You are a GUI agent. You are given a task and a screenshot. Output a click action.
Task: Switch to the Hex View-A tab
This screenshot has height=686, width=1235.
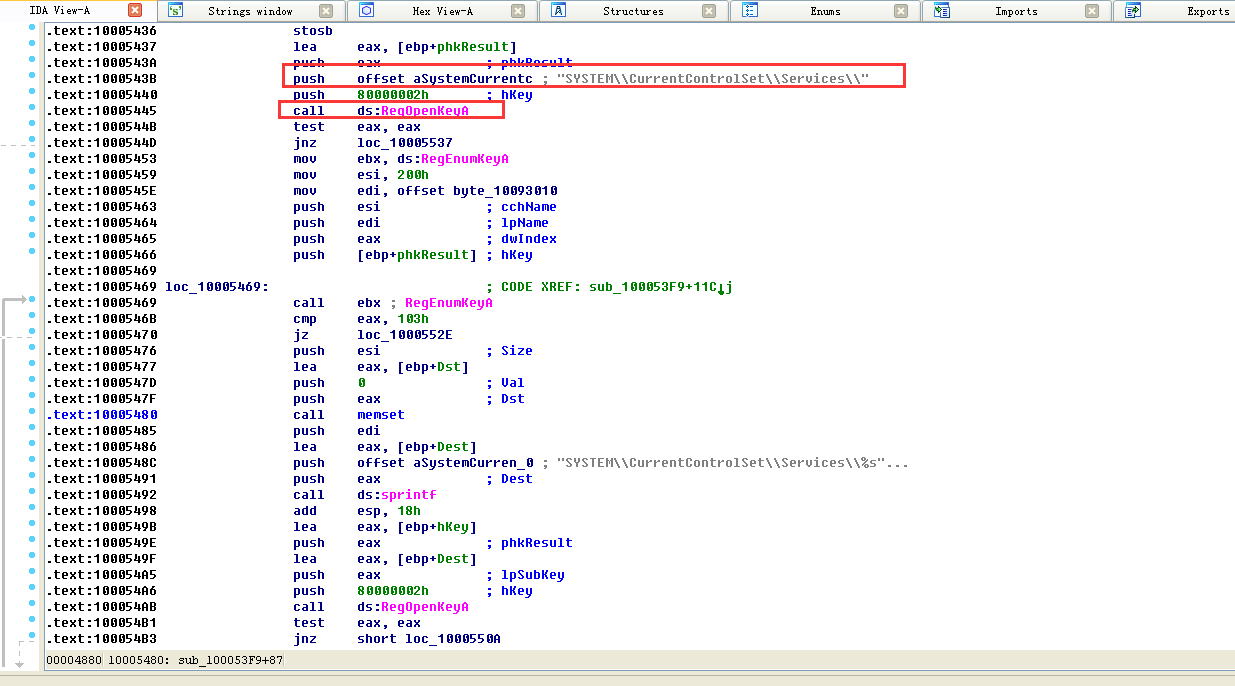point(442,11)
